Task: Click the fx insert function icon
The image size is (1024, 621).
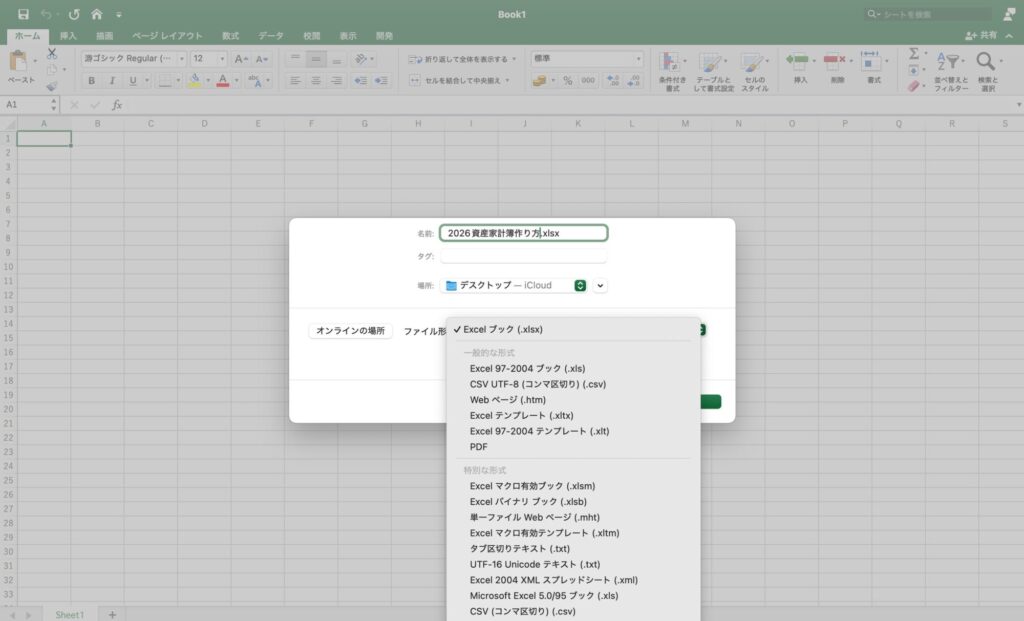Action: [x=117, y=105]
